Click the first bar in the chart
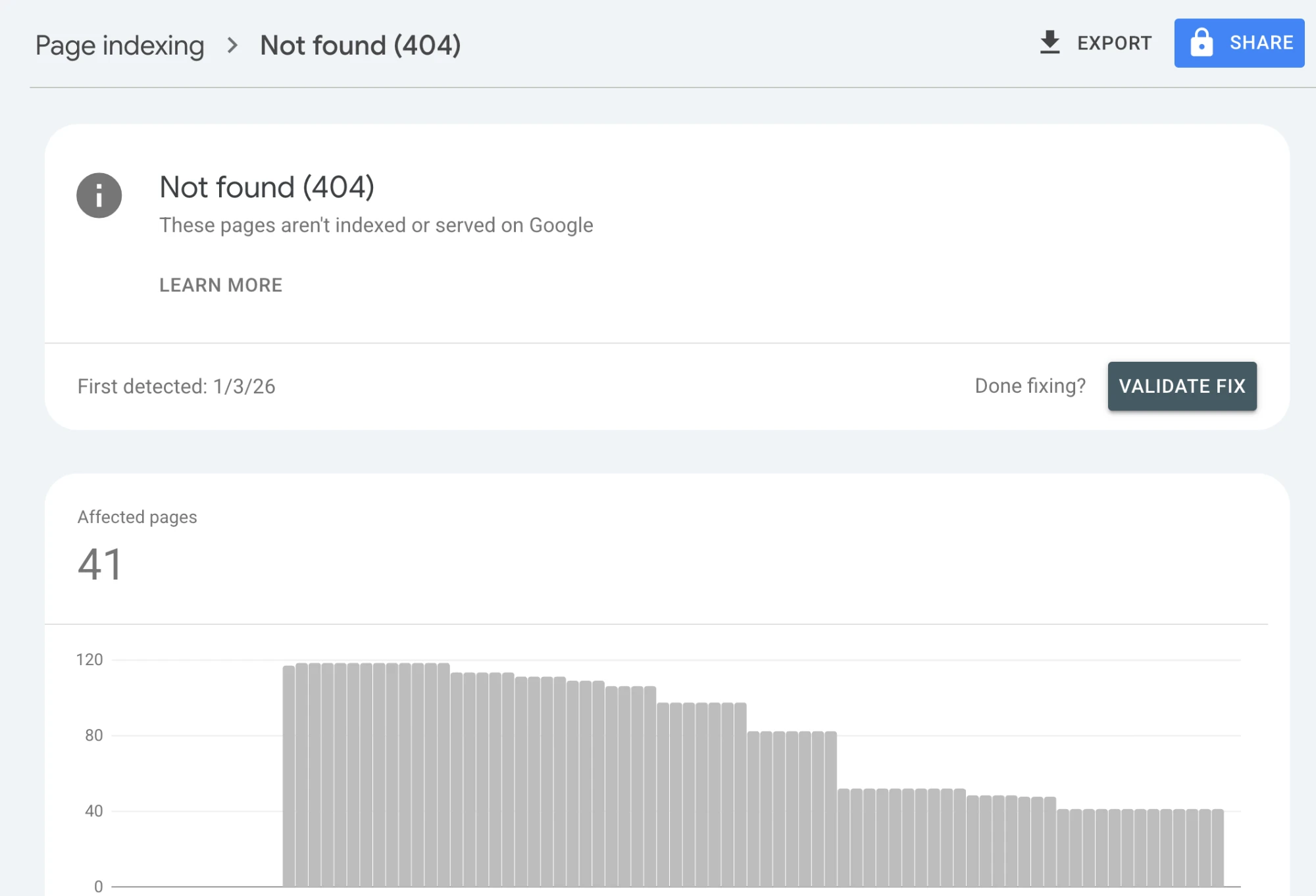This screenshot has width=1316, height=896. [289, 776]
